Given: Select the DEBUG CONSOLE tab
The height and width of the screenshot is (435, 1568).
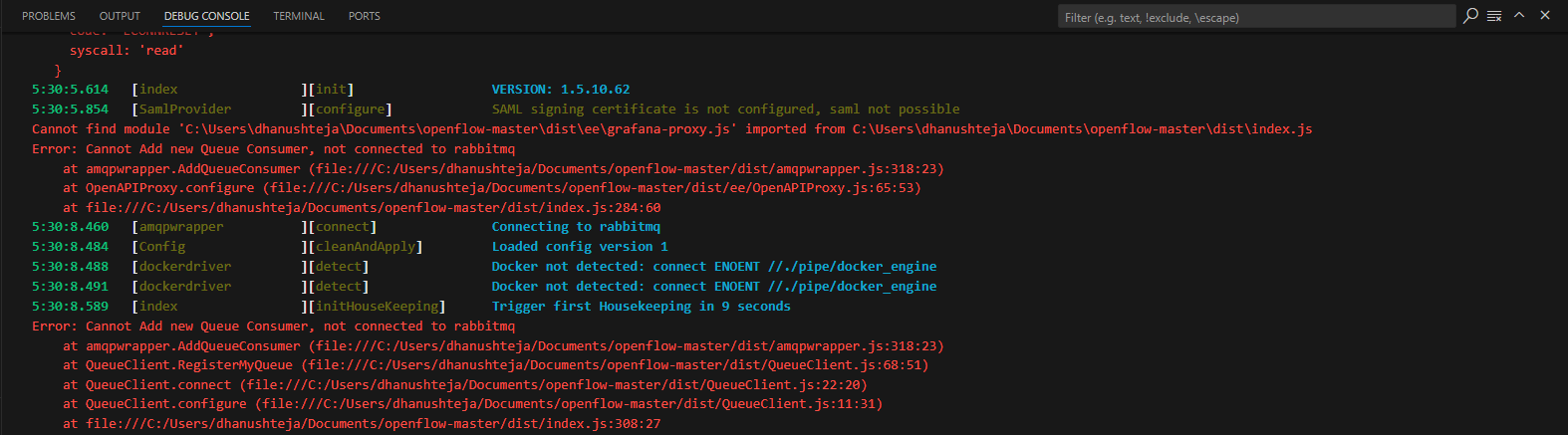Looking at the screenshot, I should (x=207, y=16).
